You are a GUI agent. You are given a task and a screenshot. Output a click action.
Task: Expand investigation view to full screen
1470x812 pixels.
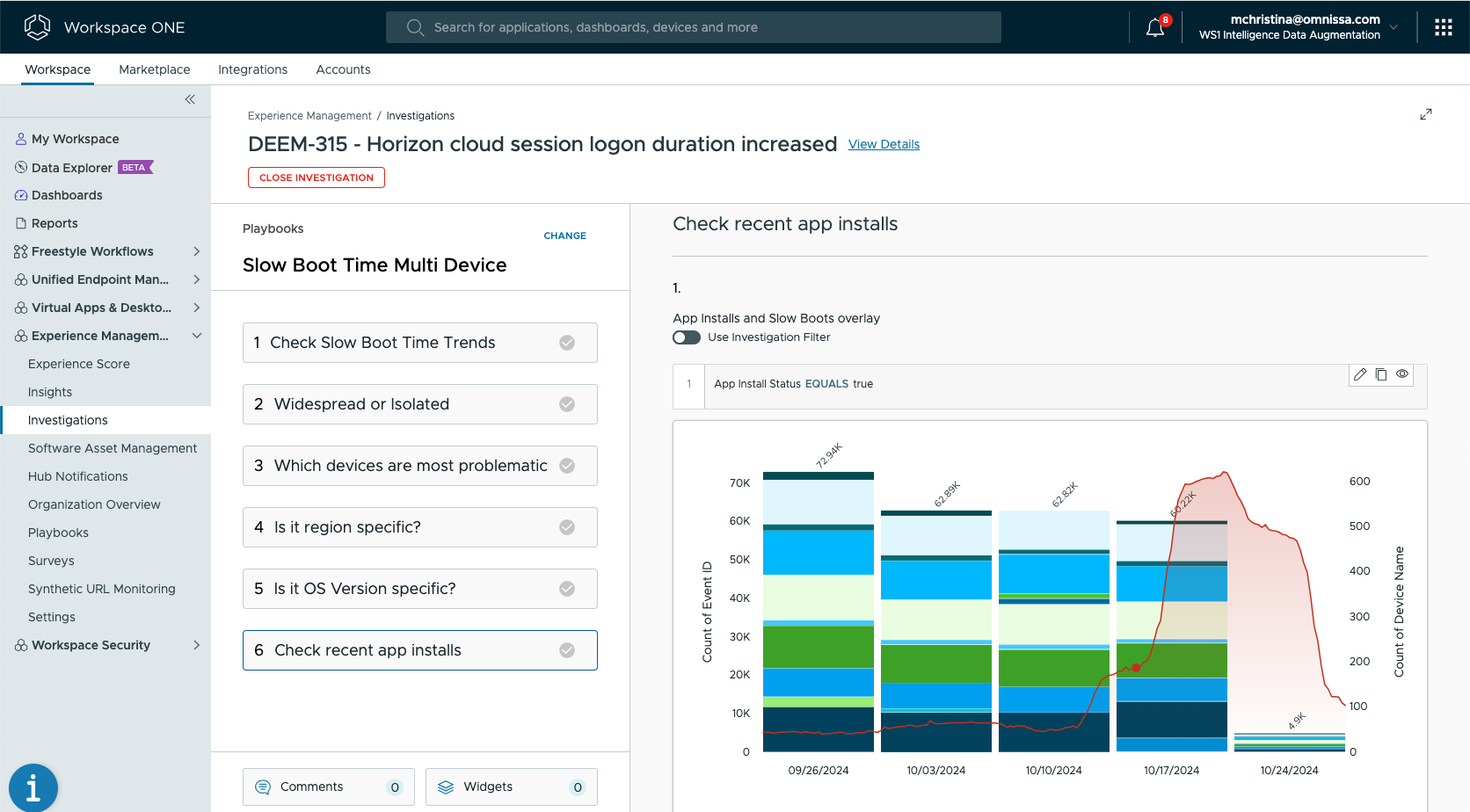[x=1425, y=114]
